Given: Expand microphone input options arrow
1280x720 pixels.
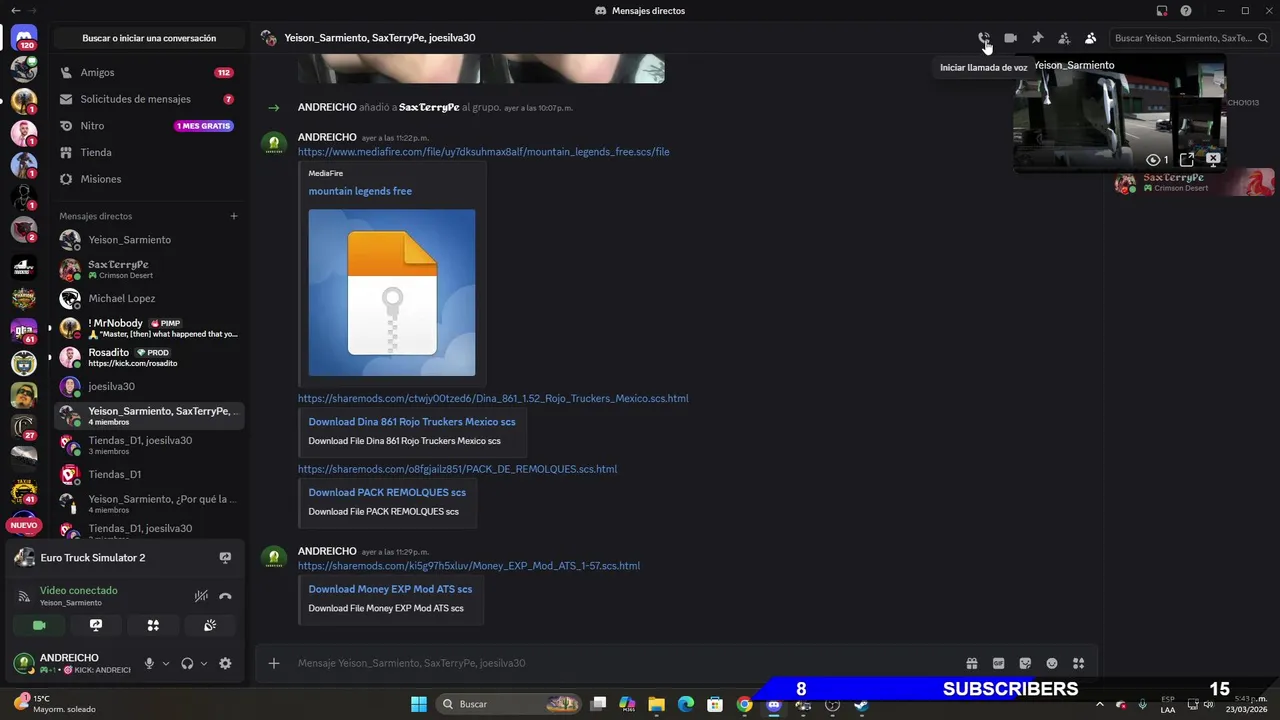Looking at the screenshot, I should [166, 663].
